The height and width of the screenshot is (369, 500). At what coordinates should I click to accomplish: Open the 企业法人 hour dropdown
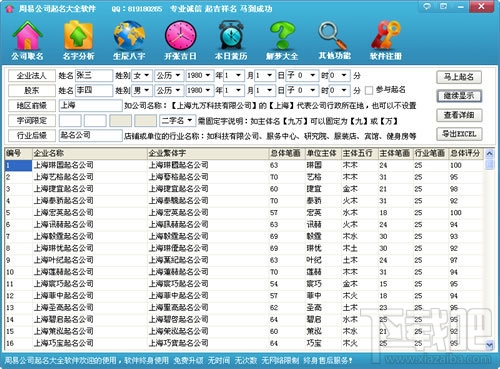[301, 76]
